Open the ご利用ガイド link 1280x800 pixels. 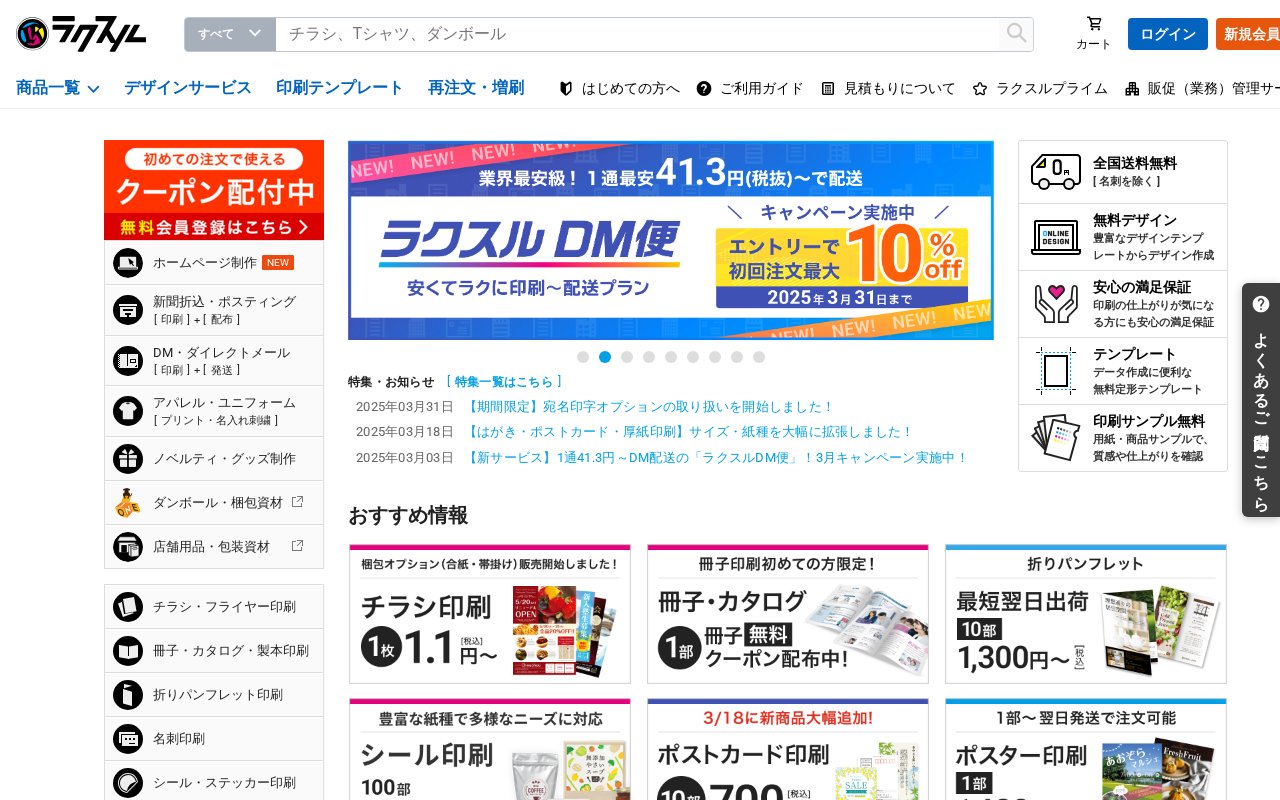750,88
